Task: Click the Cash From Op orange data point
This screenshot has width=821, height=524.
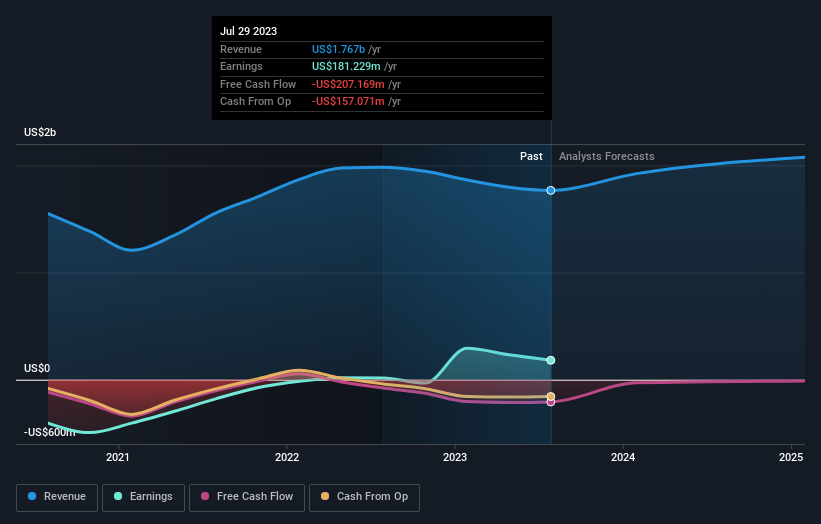Action: tap(551, 397)
